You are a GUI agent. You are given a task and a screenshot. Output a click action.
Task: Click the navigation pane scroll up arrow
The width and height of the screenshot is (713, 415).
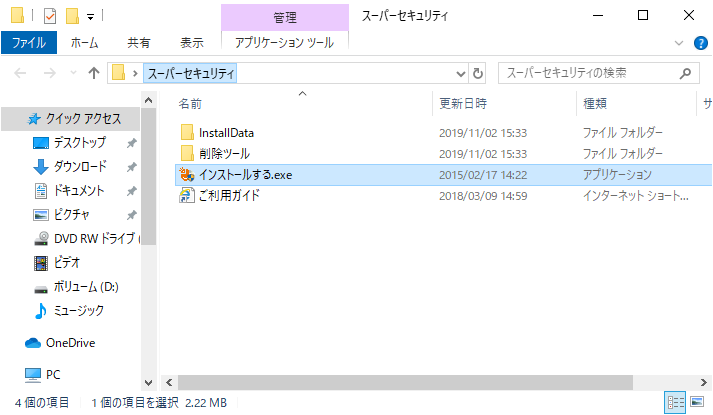tap(148, 100)
